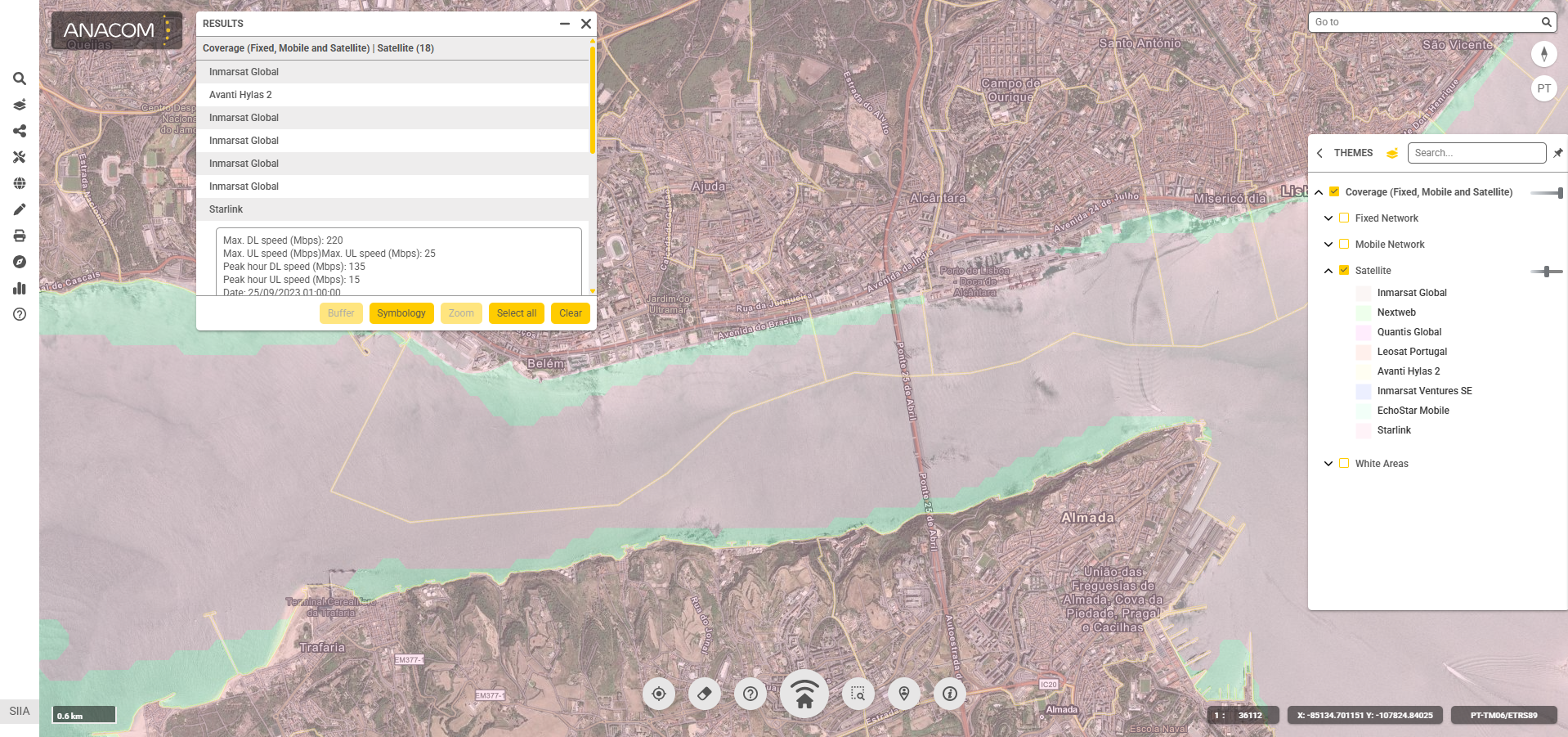
Task: Click the share icon in left sidebar
Action: (x=20, y=131)
